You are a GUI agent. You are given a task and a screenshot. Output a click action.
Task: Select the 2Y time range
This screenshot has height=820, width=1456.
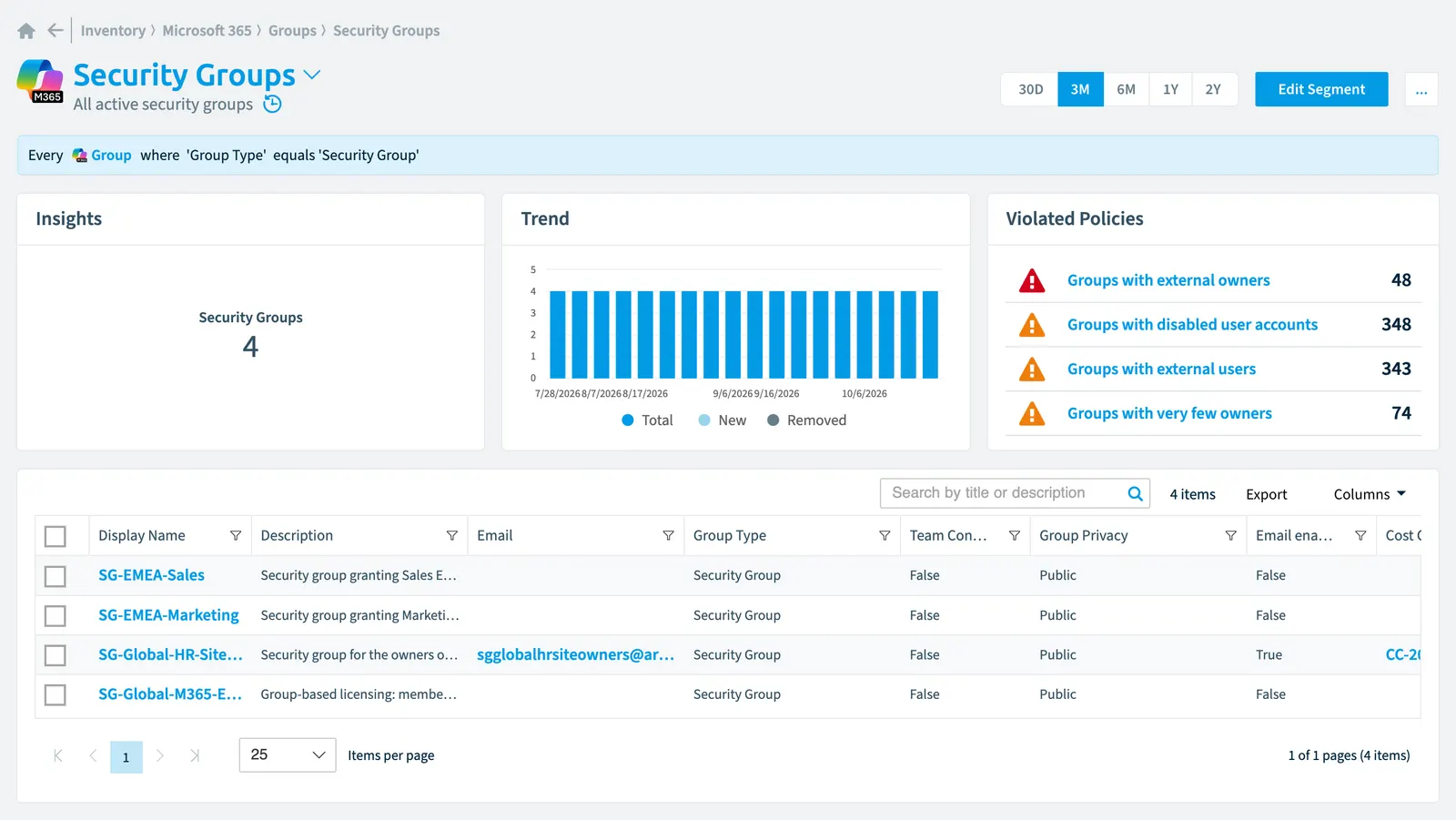pos(1213,89)
